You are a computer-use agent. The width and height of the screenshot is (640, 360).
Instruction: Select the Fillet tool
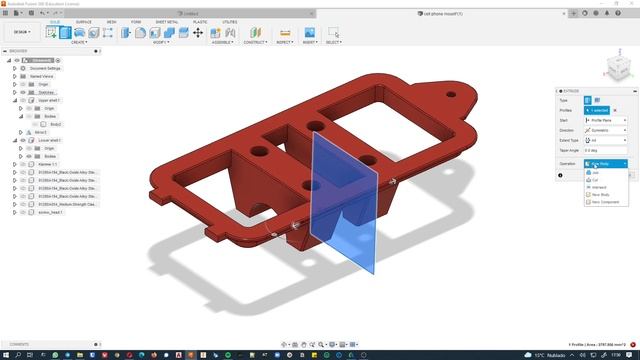point(140,32)
